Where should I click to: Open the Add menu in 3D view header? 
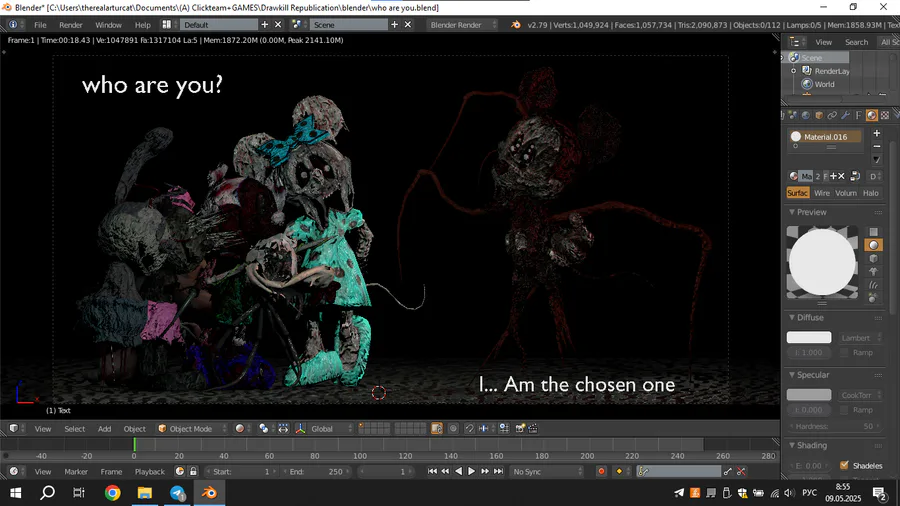click(104, 429)
